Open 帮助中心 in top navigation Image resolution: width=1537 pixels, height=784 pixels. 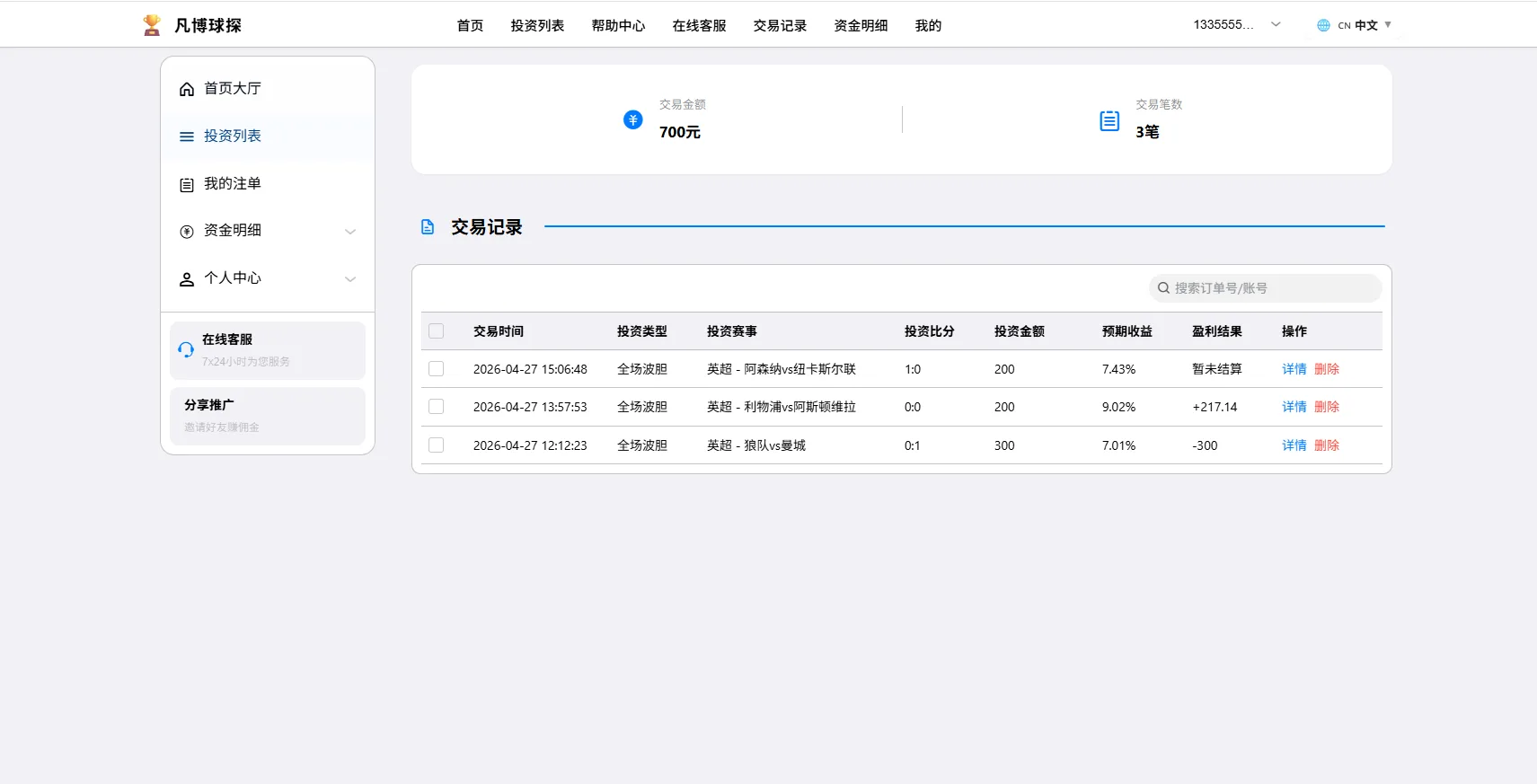click(618, 26)
